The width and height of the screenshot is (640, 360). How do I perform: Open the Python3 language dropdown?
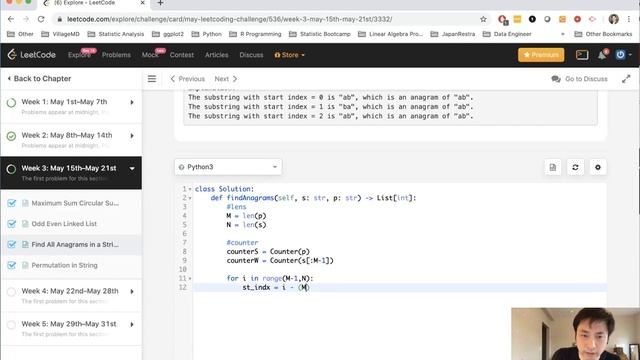click(x=228, y=167)
